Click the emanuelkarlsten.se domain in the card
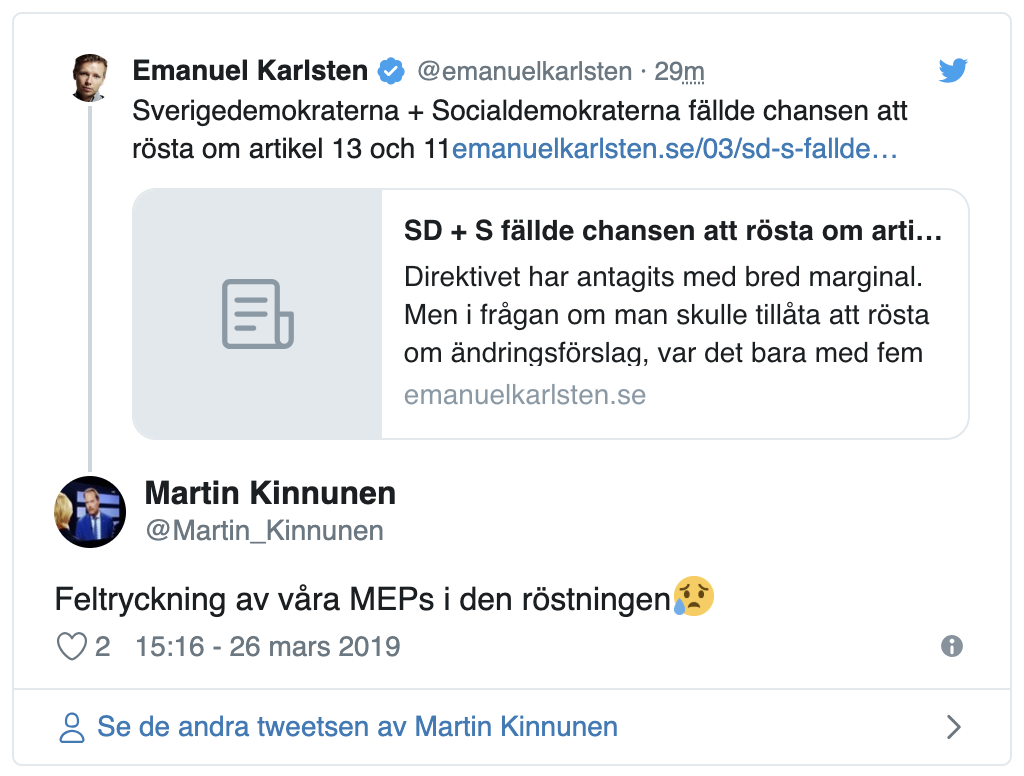Viewport: 1024px width, 776px height. click(x=525, y=395)
